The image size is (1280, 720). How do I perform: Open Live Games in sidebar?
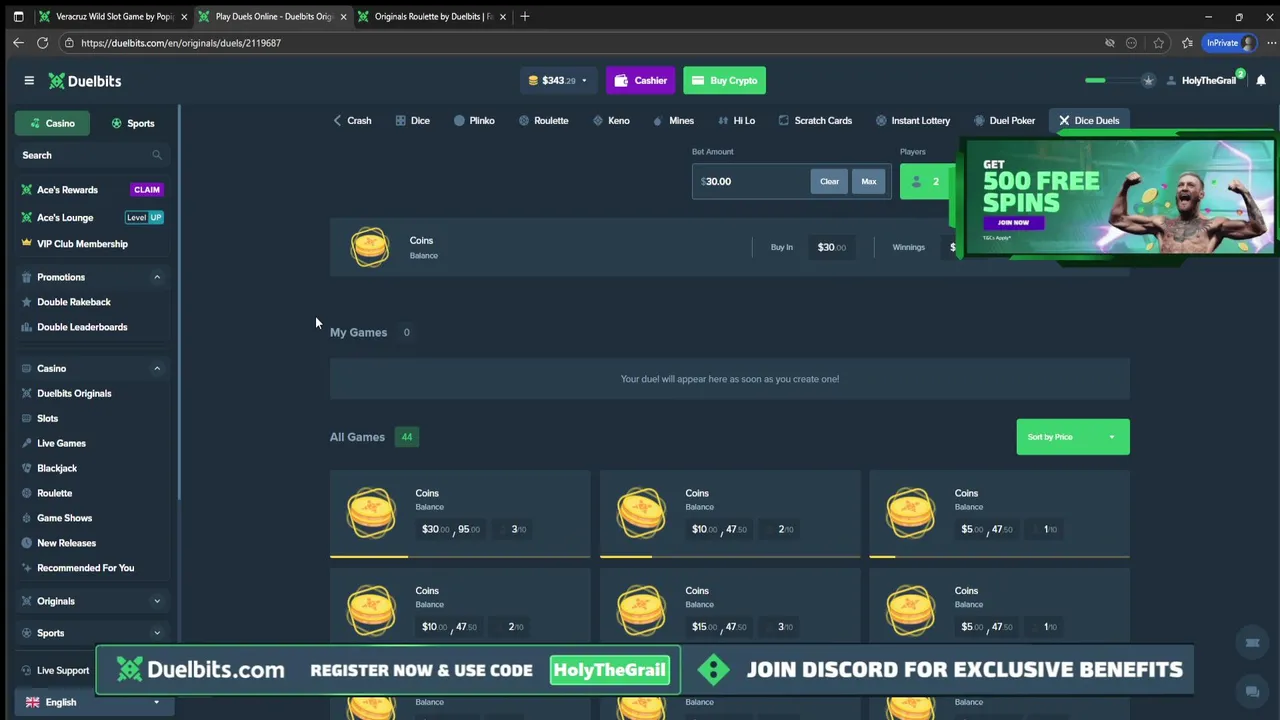61,443
